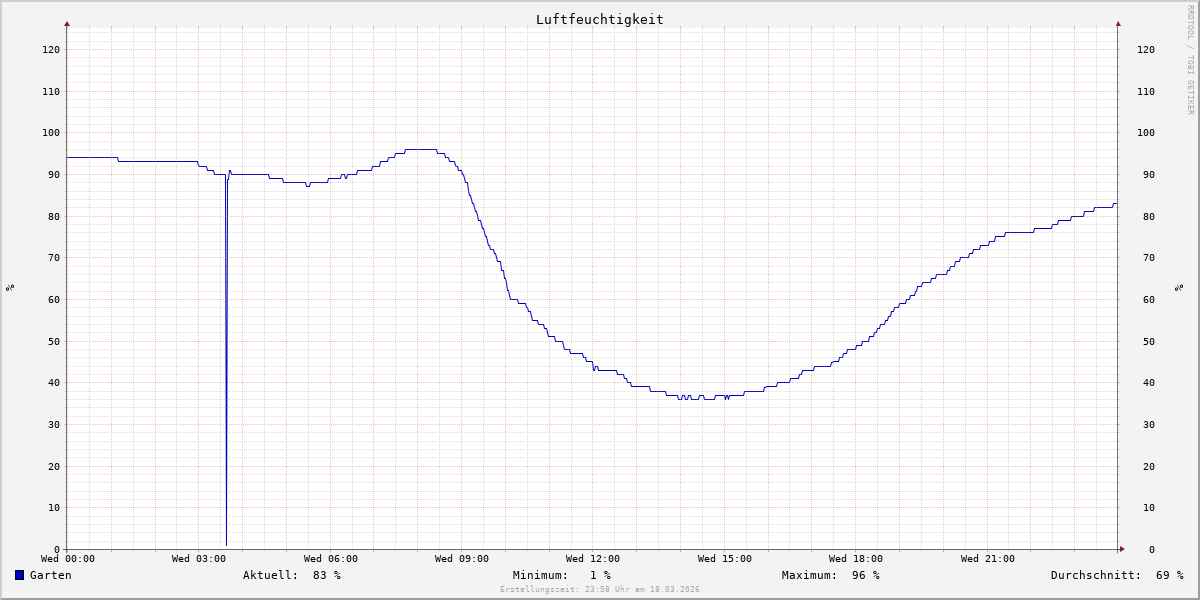Viewport: 1200px width, 600px height.
Task: Click the Wed 03:00 time axis label
Action: click(199, 559)
